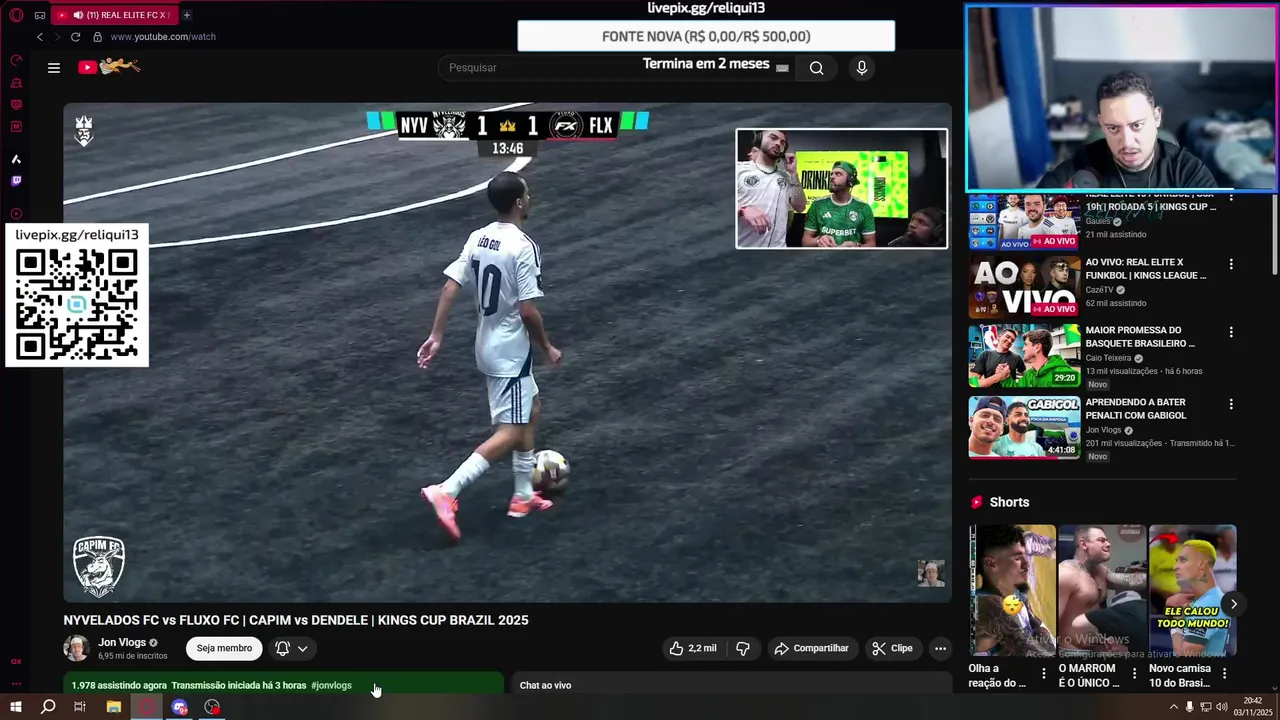Open the Player sidebar icon
This screenshot has height=720, width=1280.
click(x=16, y=213)
